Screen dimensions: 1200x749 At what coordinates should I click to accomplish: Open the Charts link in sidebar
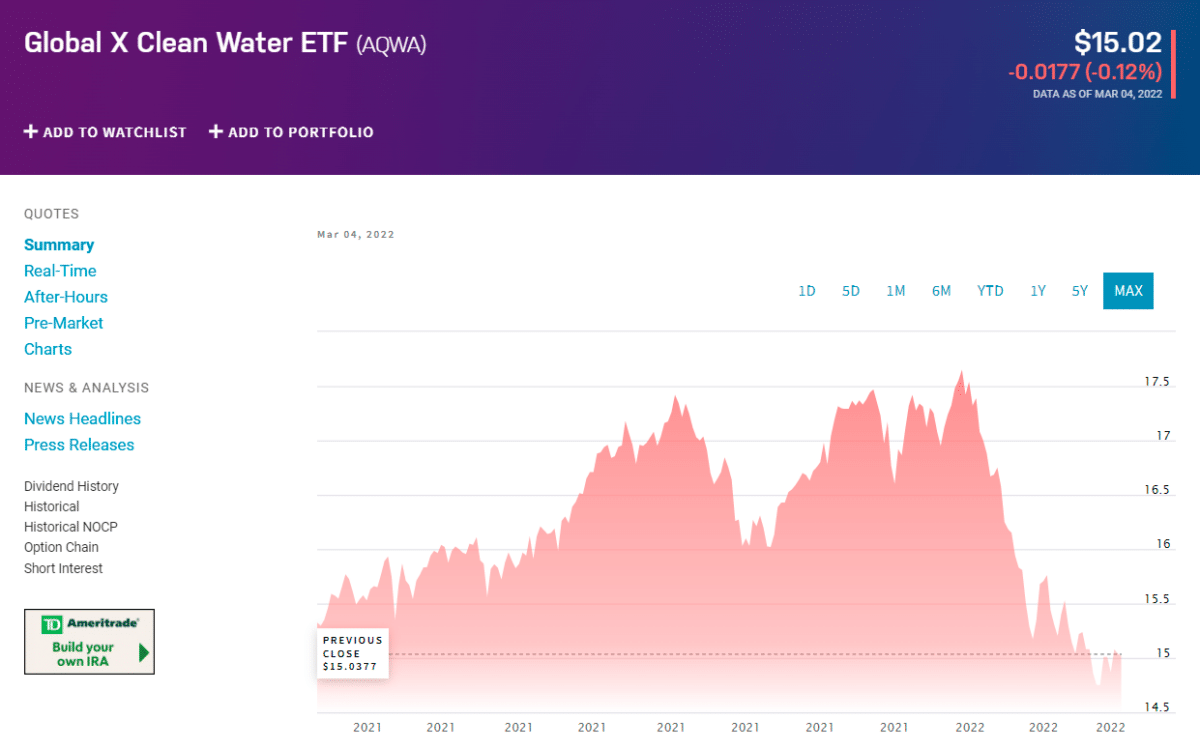(x=48, y=349)
